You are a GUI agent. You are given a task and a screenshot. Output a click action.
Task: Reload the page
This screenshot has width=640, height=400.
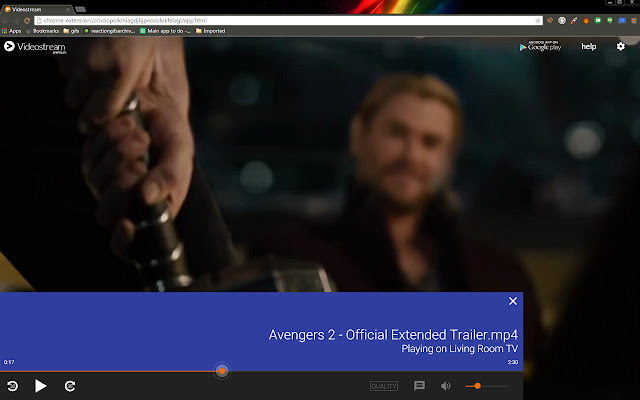coord(27,20)
